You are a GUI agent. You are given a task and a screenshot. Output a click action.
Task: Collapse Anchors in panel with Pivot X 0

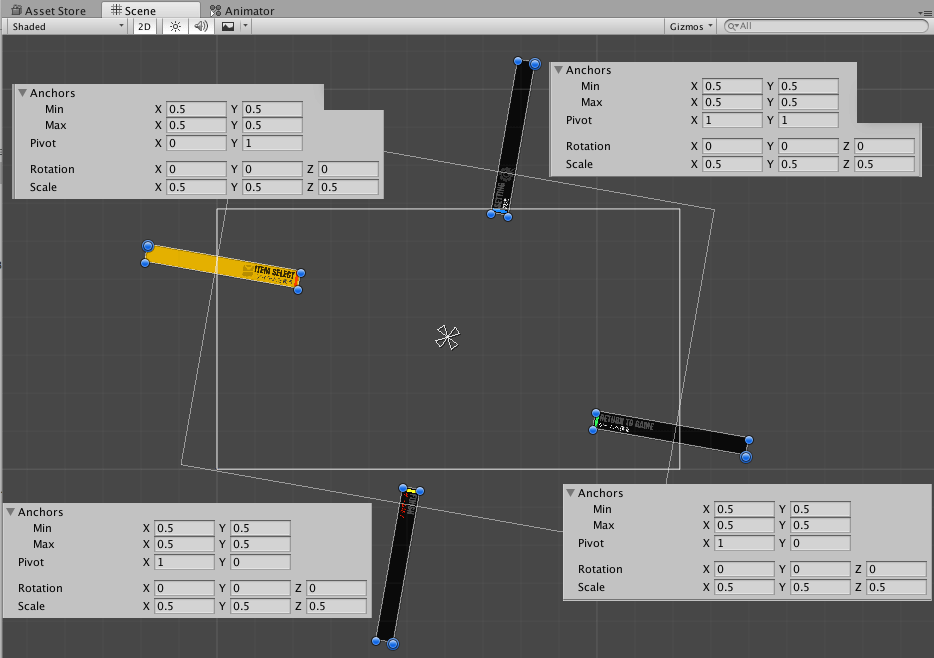[x=23, y=93]
